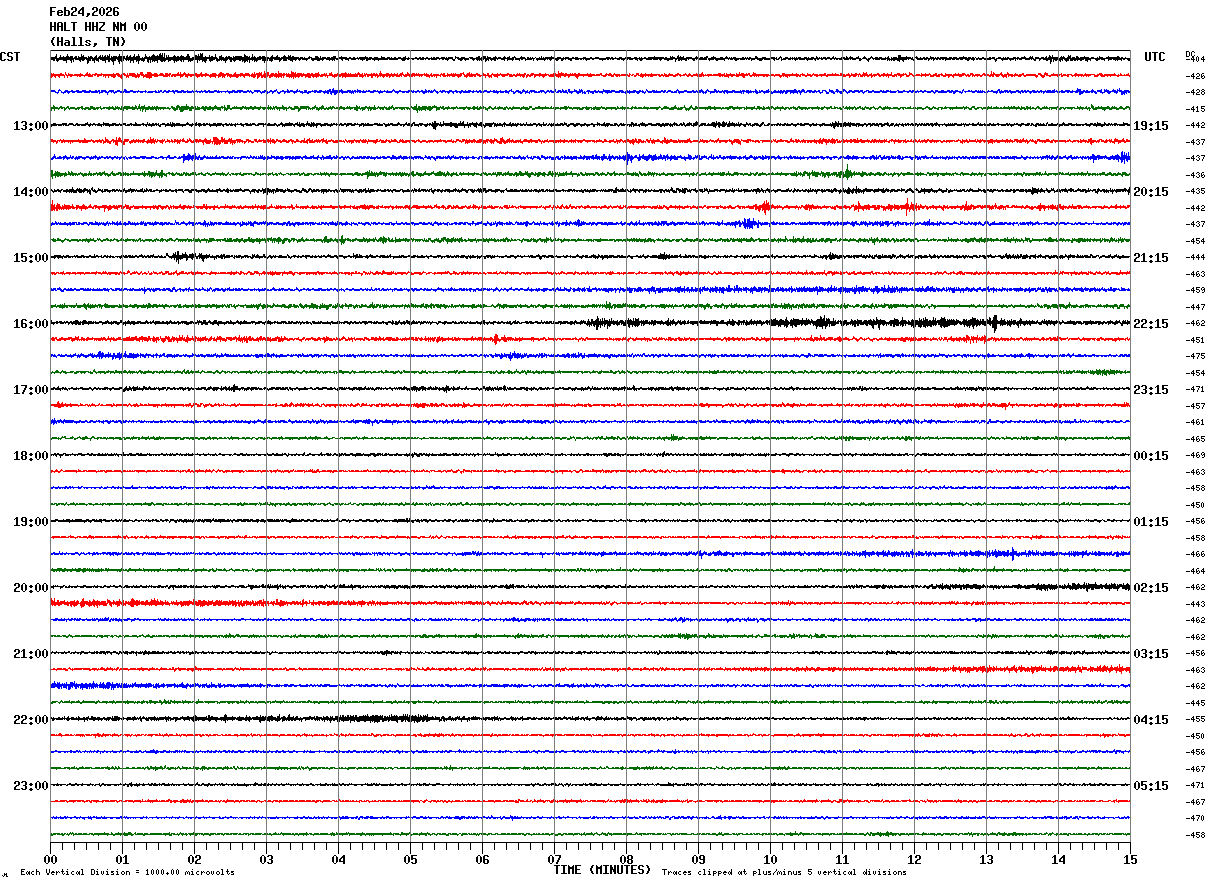Click the DC offset value -459

coord(1195,290)
